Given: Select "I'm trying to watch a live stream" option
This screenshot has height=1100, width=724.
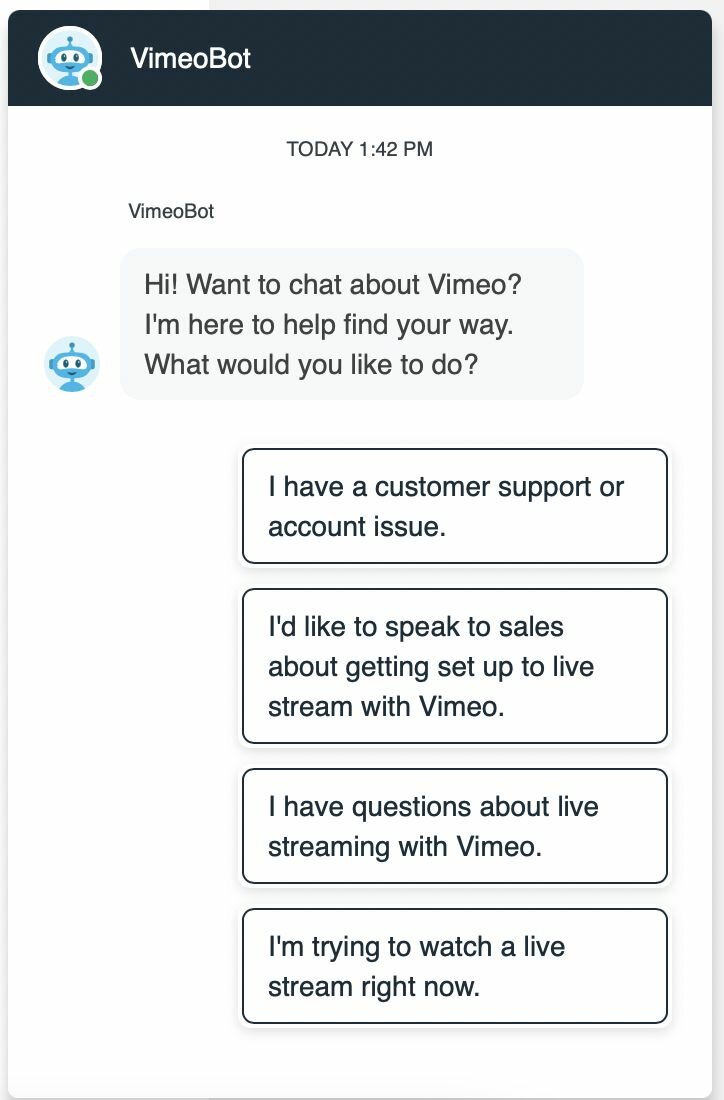Looking at the screenshot, I should pyautogui.click(x=454, y=966).
